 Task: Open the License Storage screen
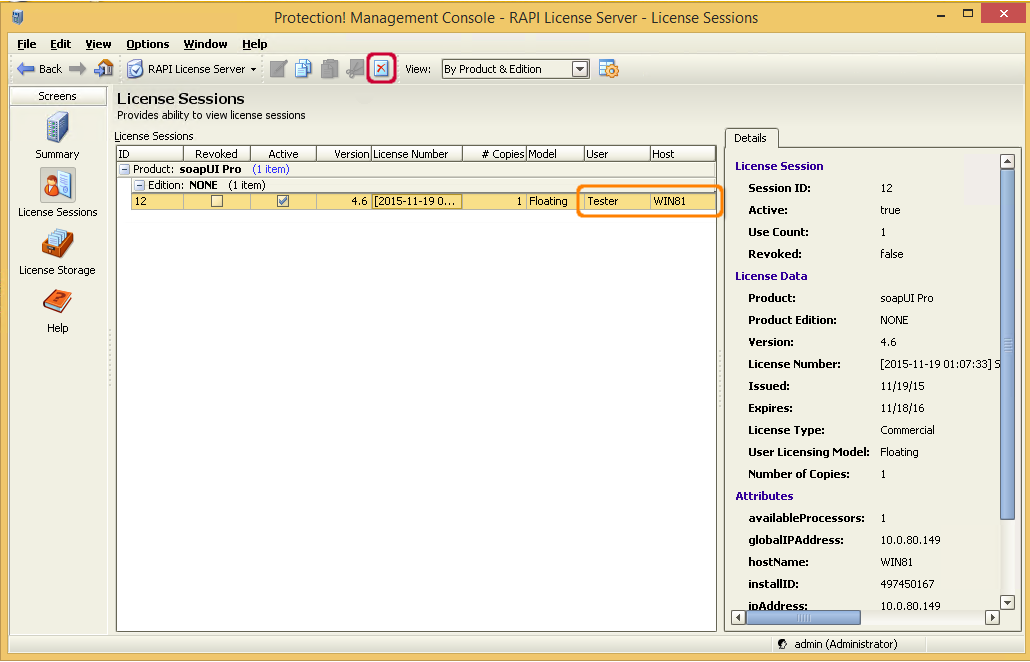click(x=57, y=243)
